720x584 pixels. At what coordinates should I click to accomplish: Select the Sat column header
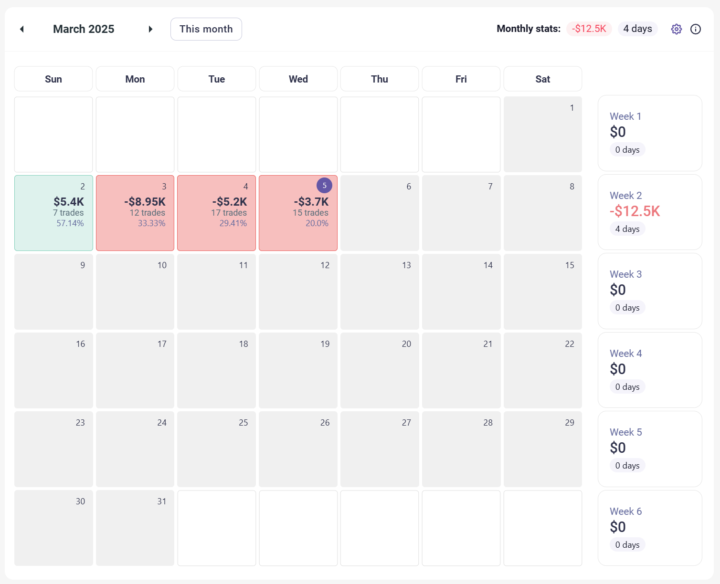coord(542,79)
